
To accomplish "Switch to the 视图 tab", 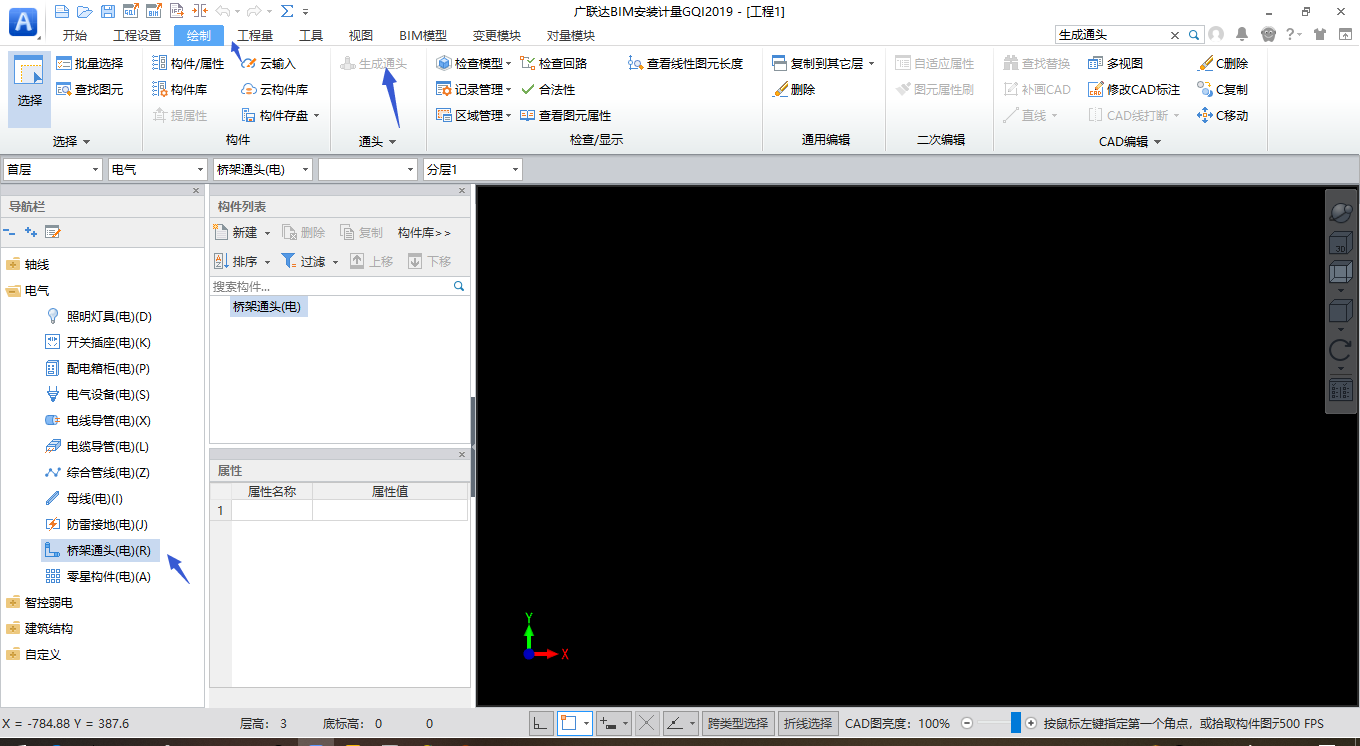I will coord(360,35).
